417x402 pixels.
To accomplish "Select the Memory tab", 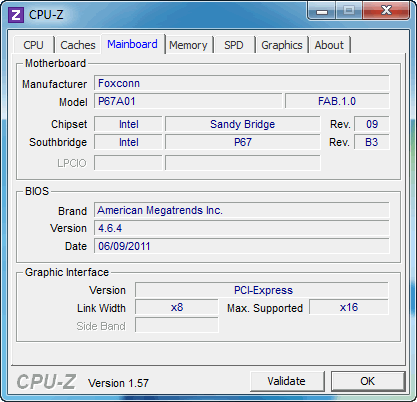I will click(188, 45).
